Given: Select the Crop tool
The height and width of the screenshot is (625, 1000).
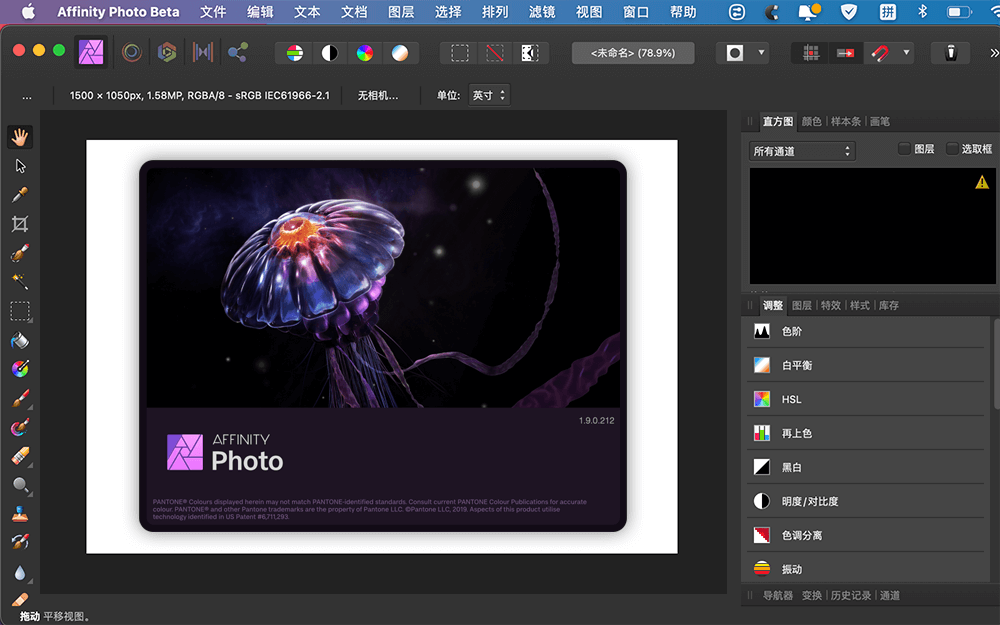Looking at the screenshot, I should (20, 224).
